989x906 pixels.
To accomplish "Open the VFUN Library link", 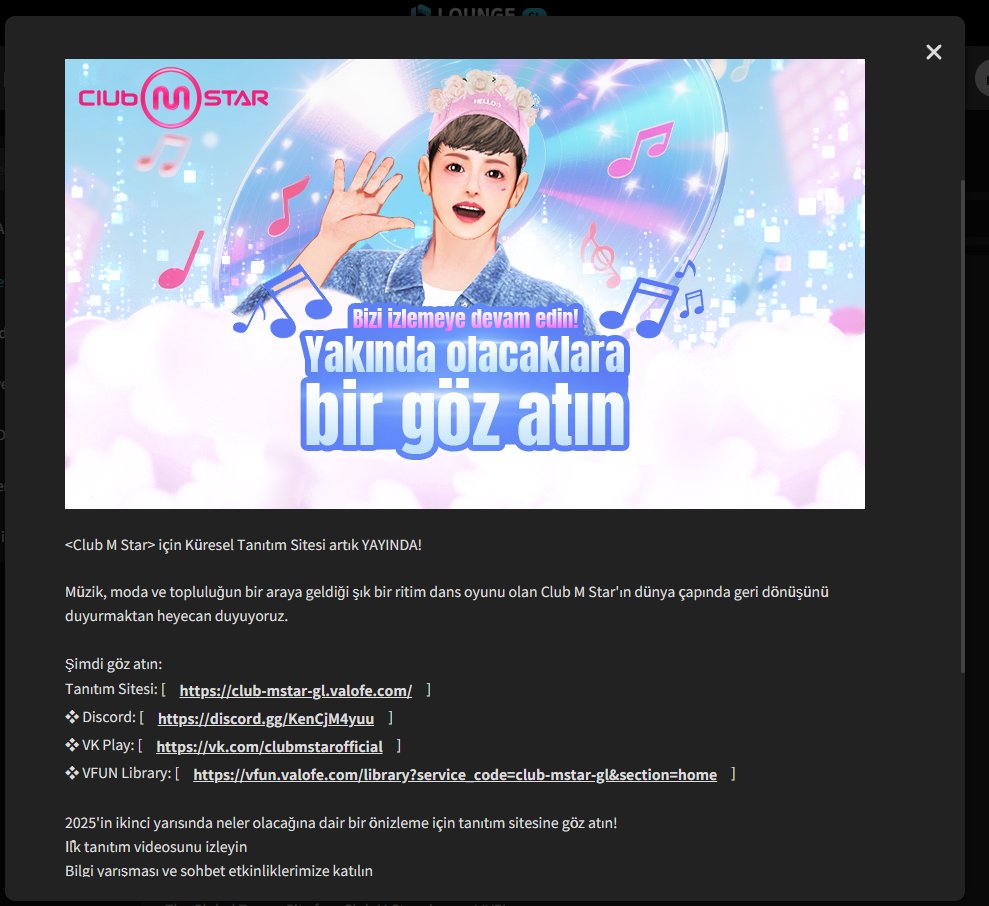I will tap(455, 774).
